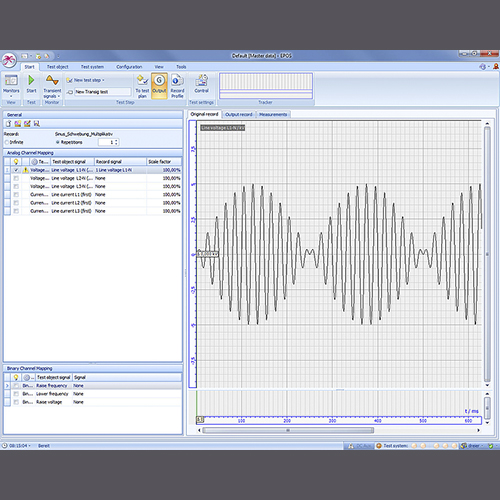
Task: Enable the Line voltage L2-N channel checkbox
Action: click(16, 178)
